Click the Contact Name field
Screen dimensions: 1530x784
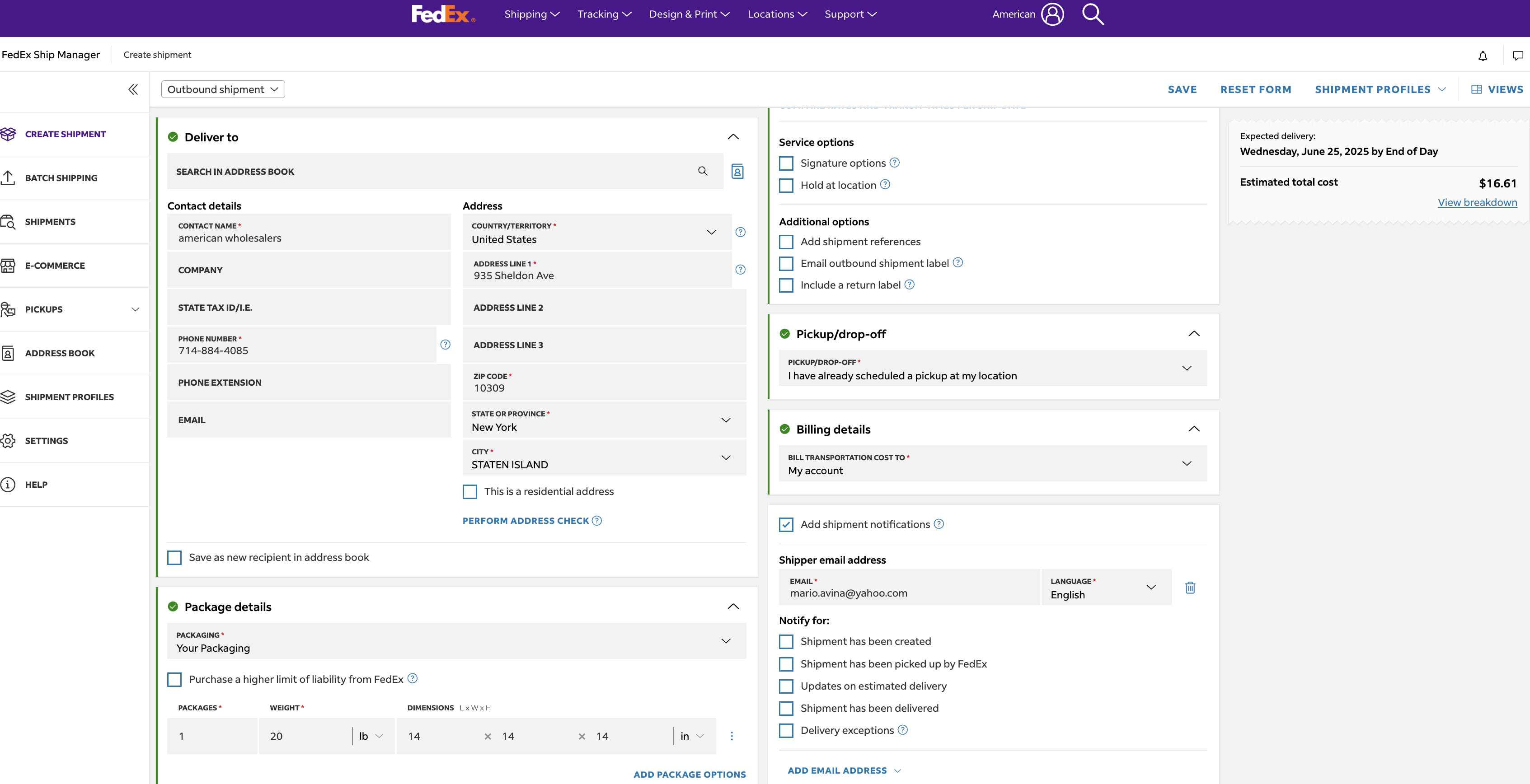(309, 232)
